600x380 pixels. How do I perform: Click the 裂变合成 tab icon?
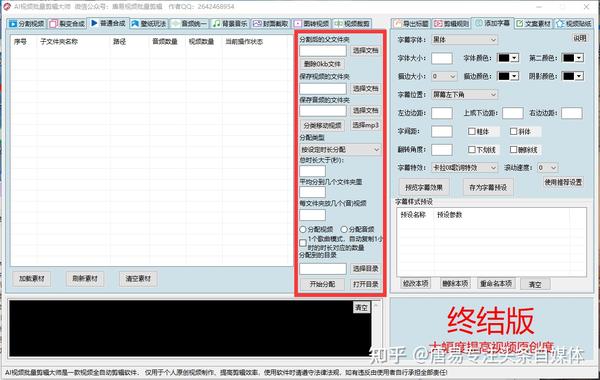point(54,24)
